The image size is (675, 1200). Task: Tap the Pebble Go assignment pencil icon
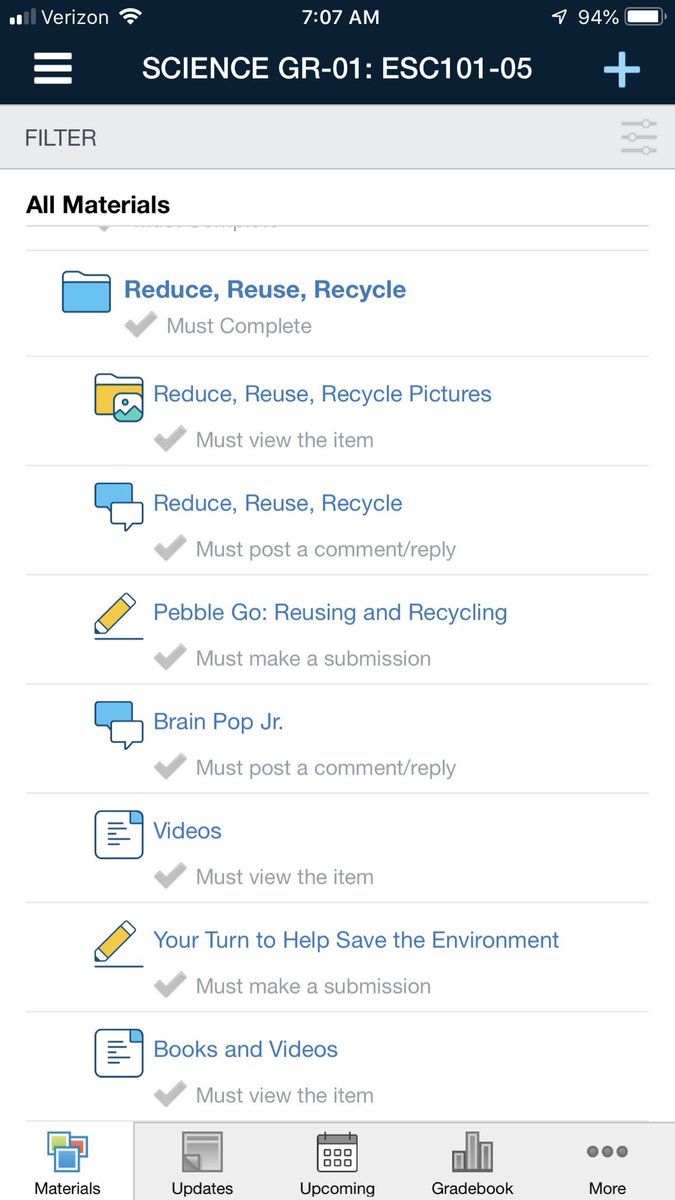118,616
